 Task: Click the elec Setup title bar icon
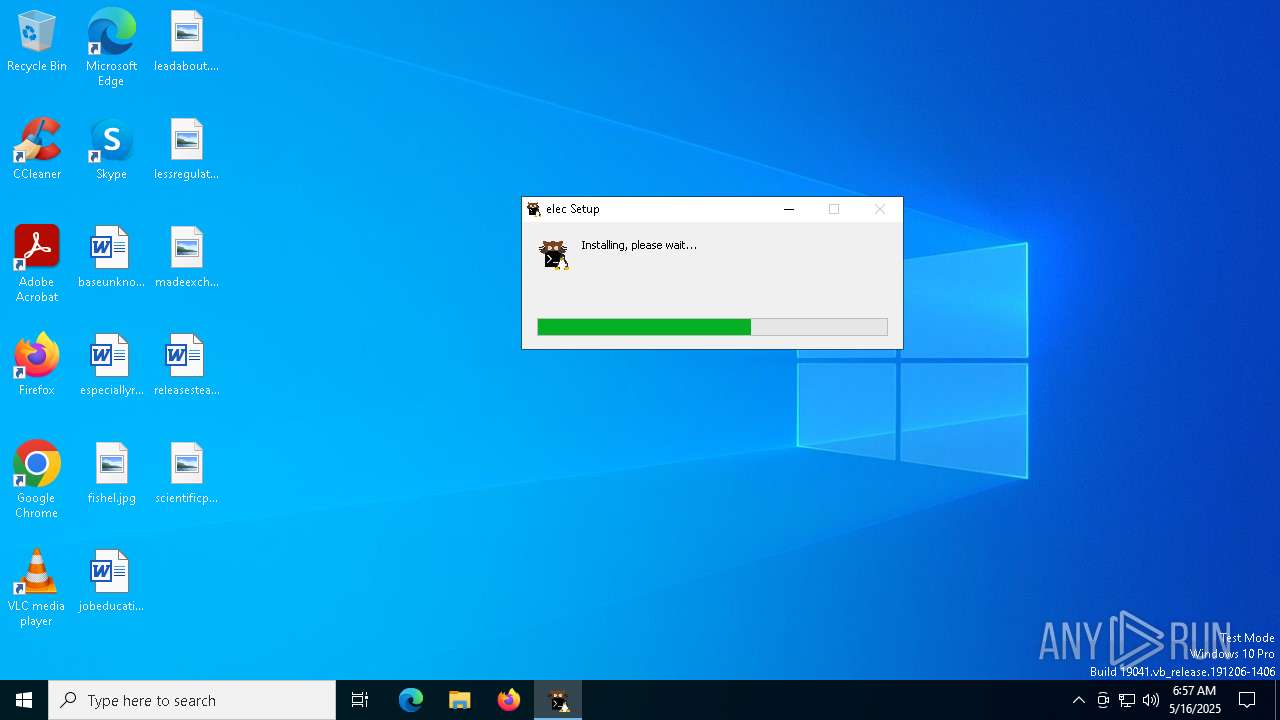(534, 209)
